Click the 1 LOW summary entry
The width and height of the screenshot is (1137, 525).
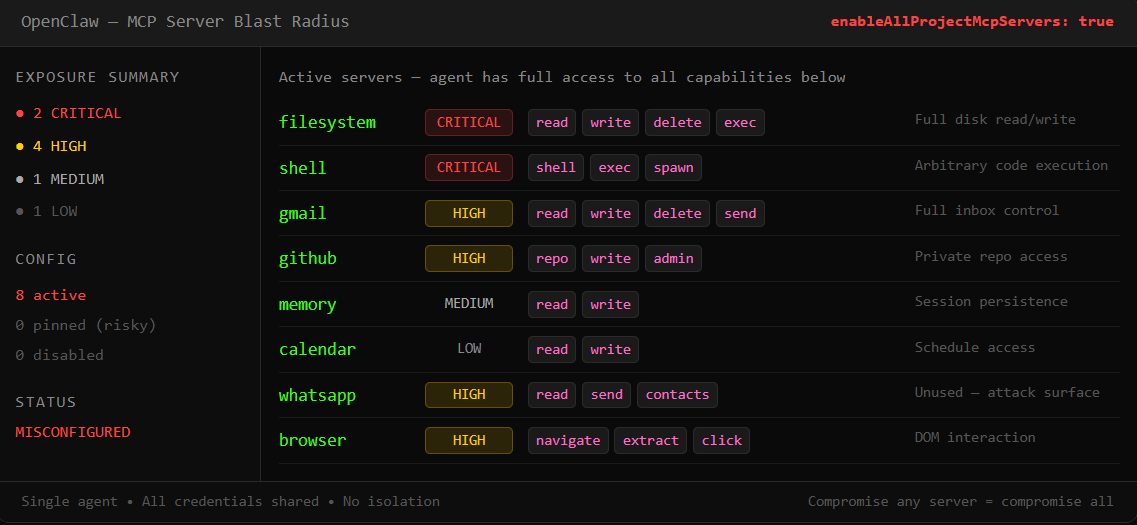46,211
